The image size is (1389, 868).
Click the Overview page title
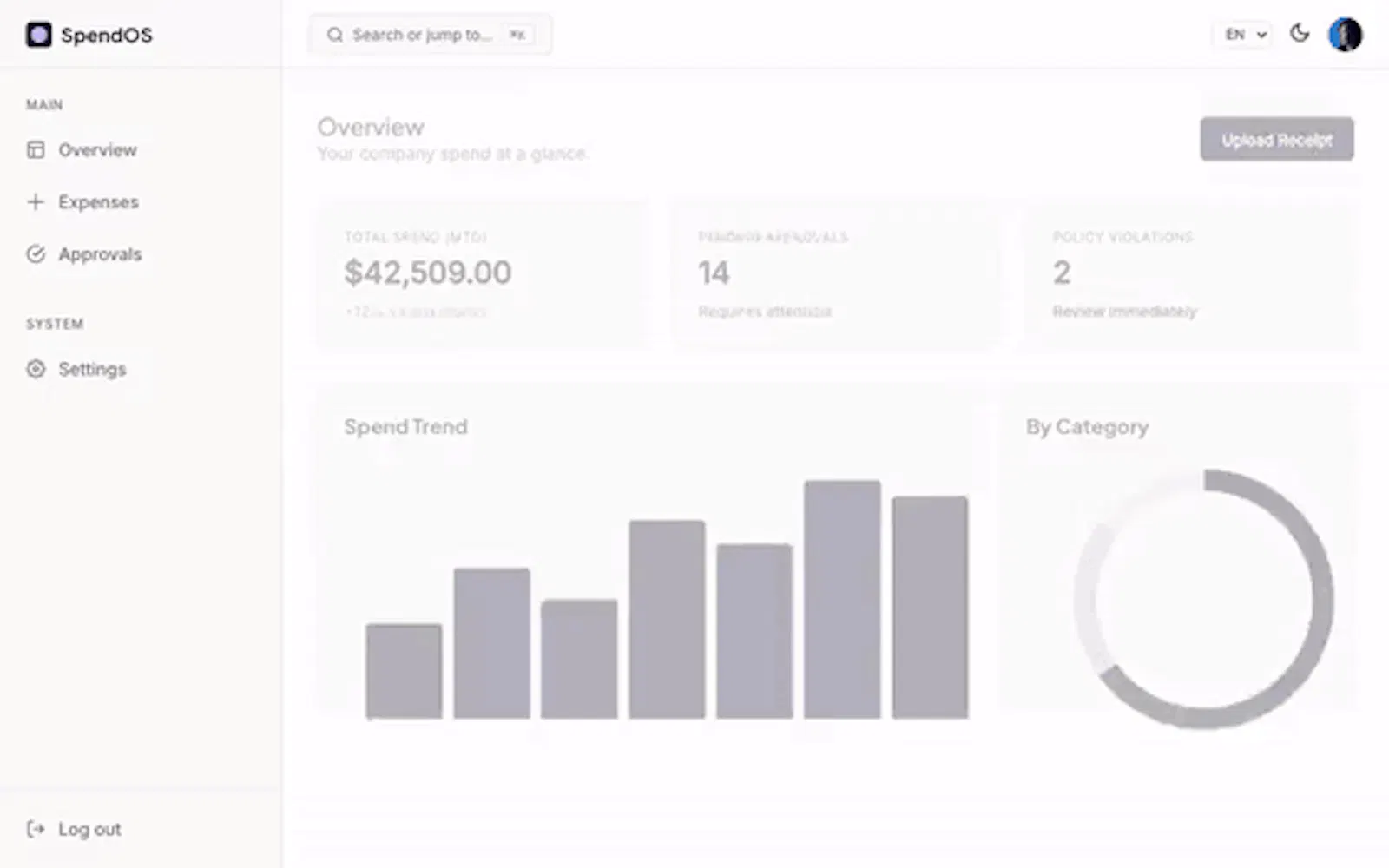click(371, 128)
